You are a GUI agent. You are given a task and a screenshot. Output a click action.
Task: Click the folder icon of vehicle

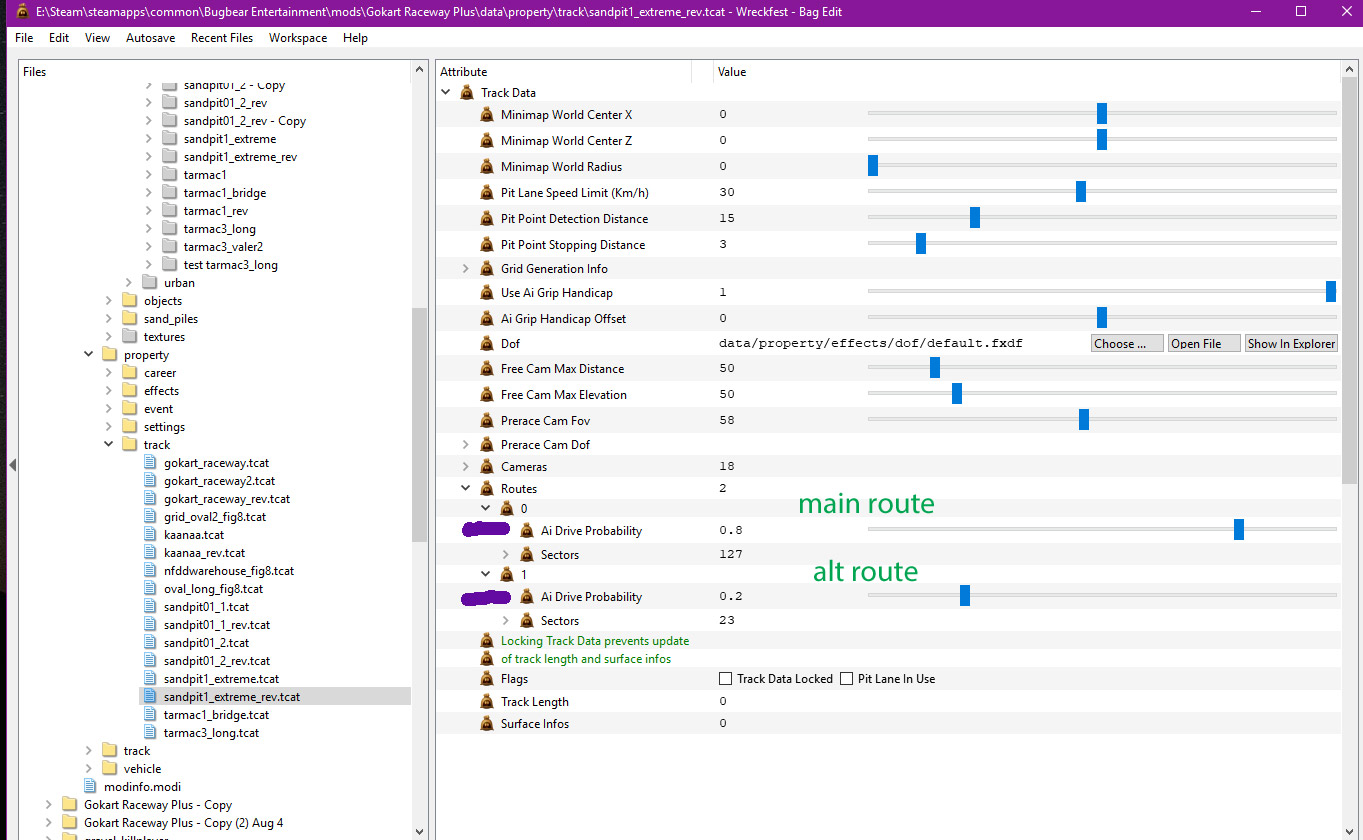pos(109,769)
